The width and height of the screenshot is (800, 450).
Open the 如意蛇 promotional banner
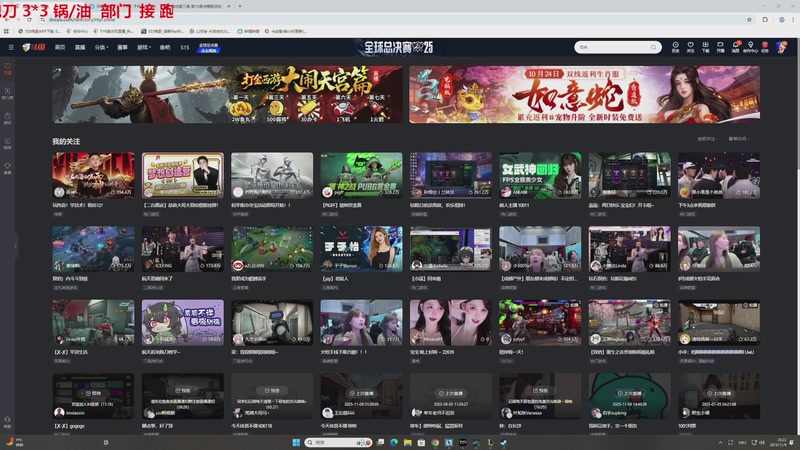[584, 94]
